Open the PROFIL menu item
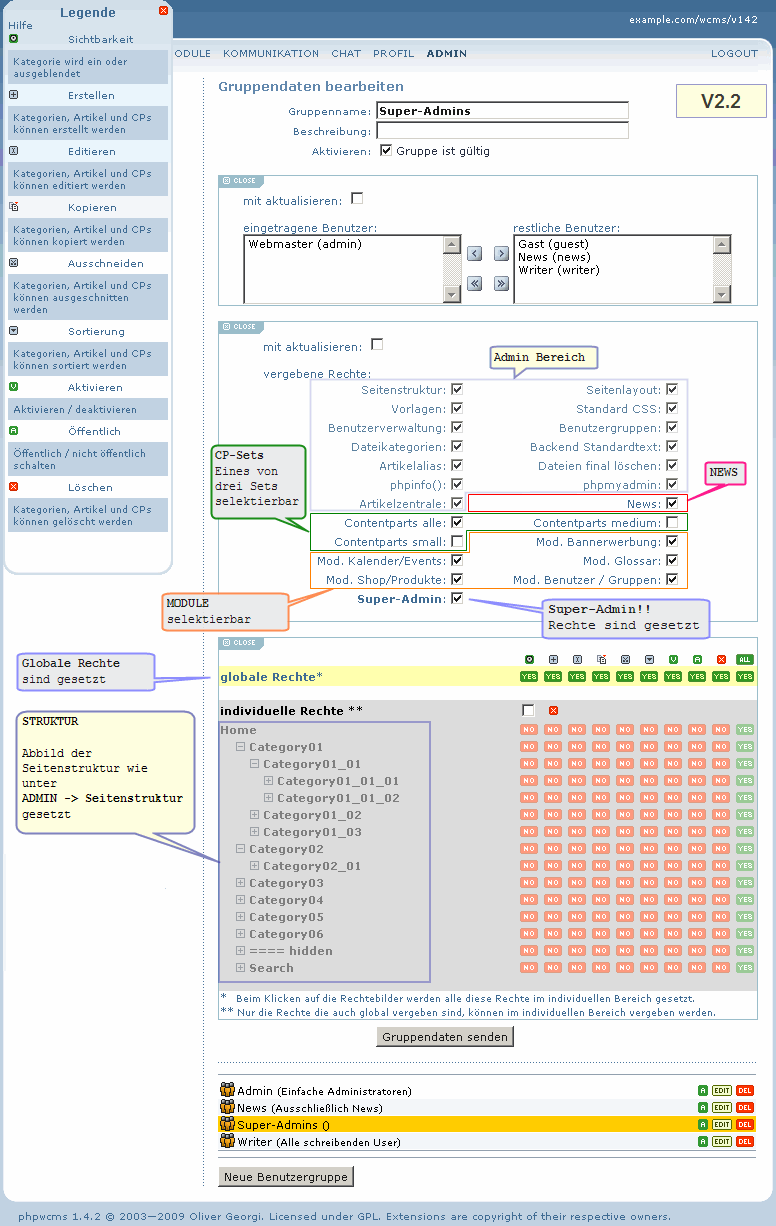 click(x=393, y=54)
